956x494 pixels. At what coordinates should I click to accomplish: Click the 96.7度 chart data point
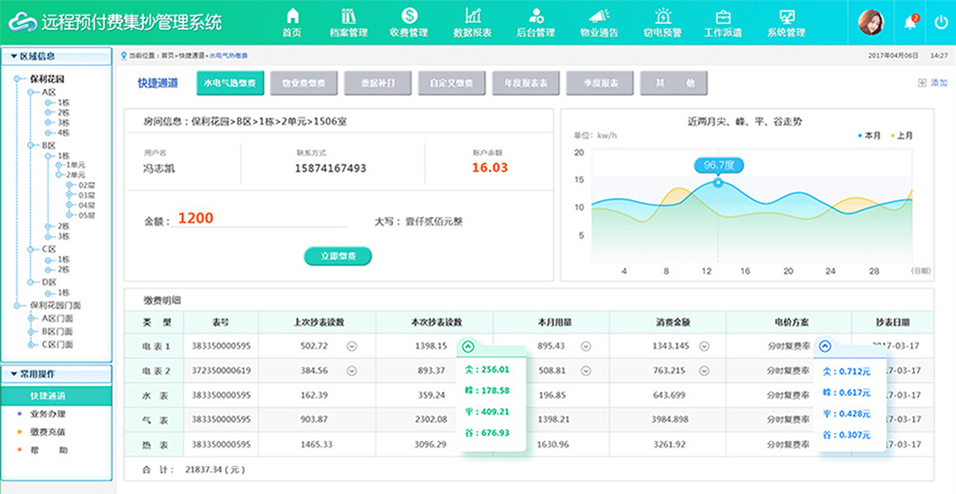[x=718, y=182]
